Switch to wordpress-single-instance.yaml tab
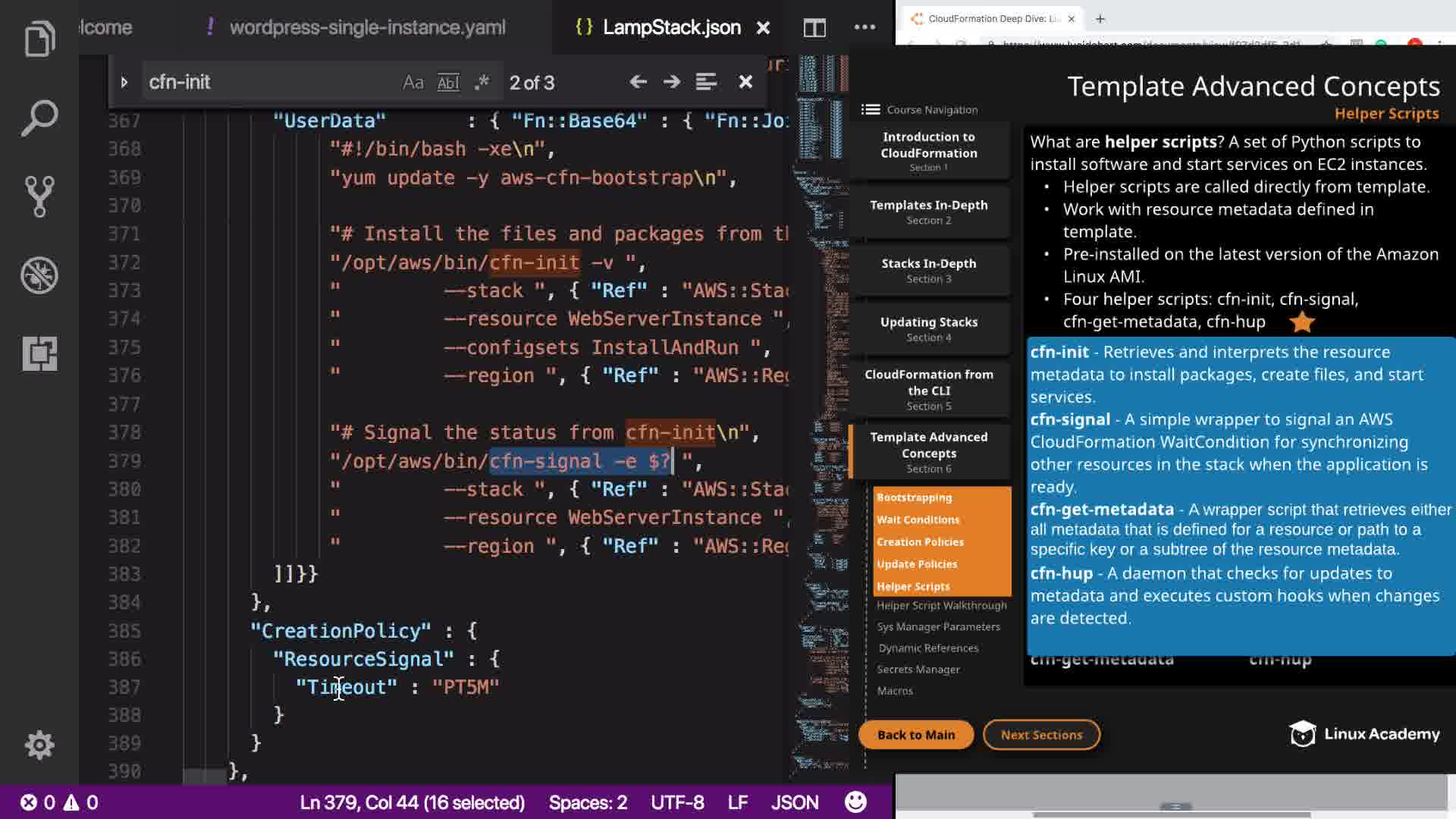1456x819 pixels. 367,28
